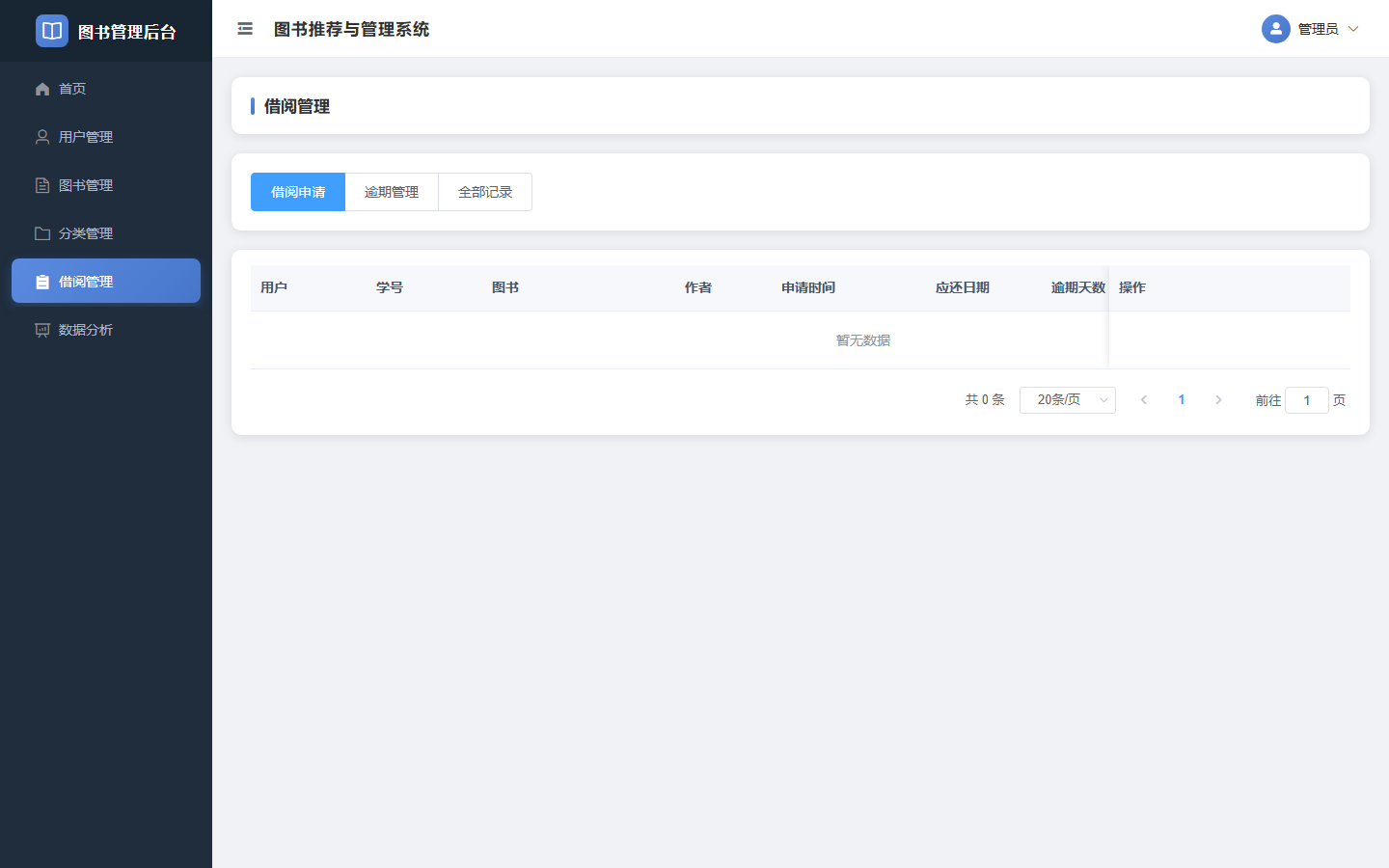The width and height of the screenshot is (1389, 868).
Task: Open 用户管理 menu item
Action: (x=106, y=137)
